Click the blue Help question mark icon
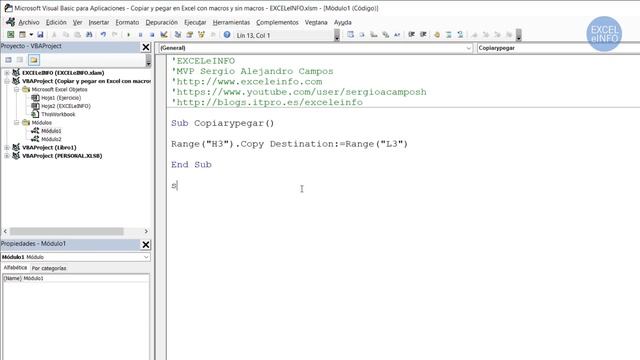 [227, 35]
